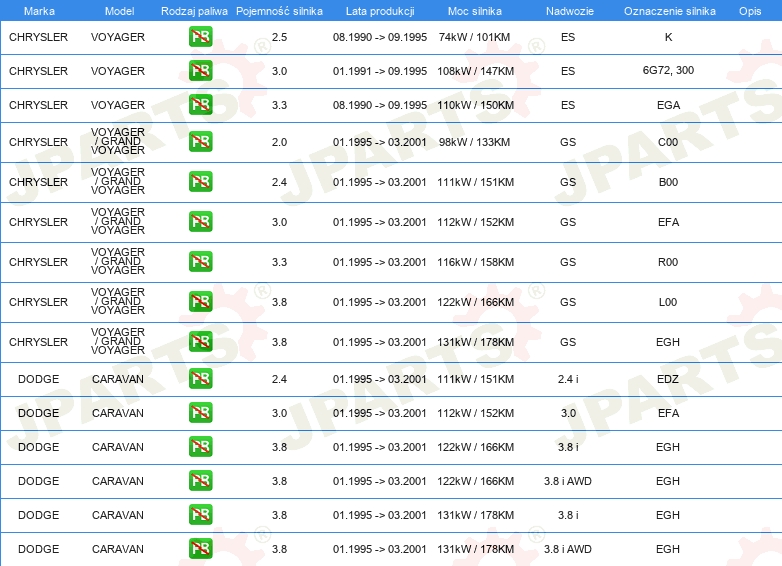This screenshot has width=782, height=566.
Task: Select body cell 'ES' in K row
Action: tap(568, 37)
